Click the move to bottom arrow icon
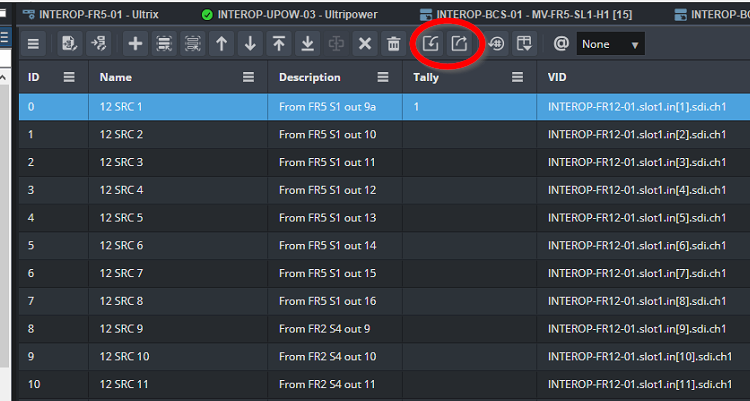 308,44
